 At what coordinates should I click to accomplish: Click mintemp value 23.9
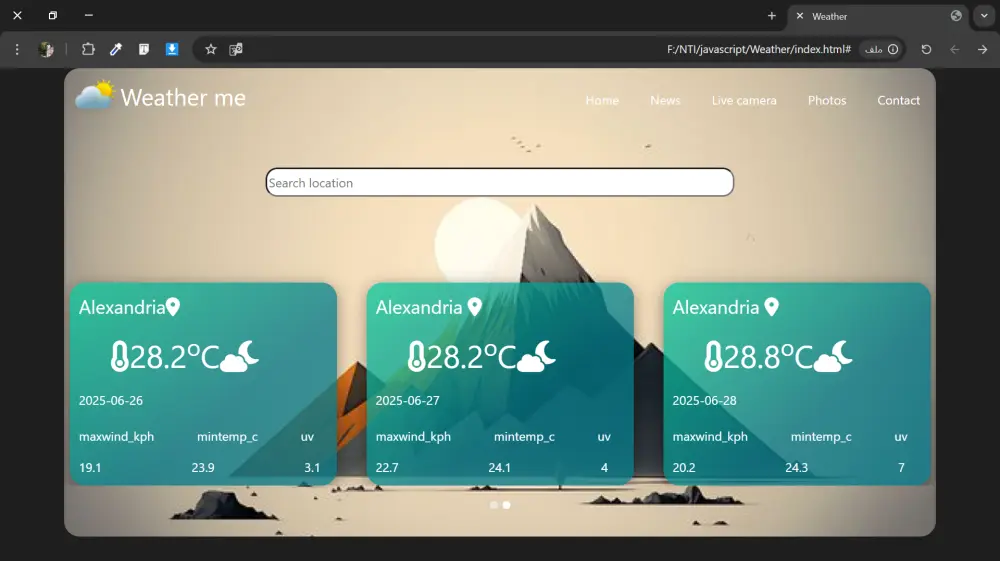(203, 467)
